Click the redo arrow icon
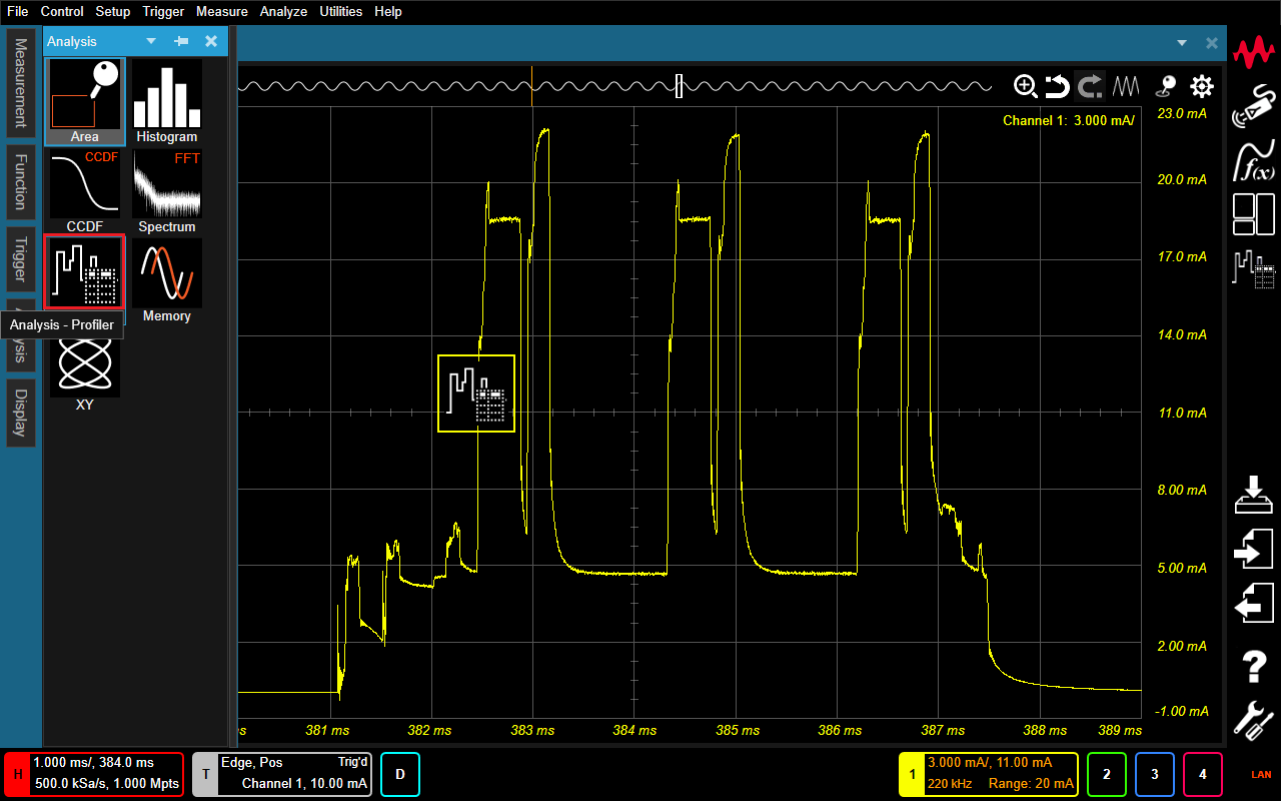The width and height of the screenshot is (1281, 801). coord(1090,86)
